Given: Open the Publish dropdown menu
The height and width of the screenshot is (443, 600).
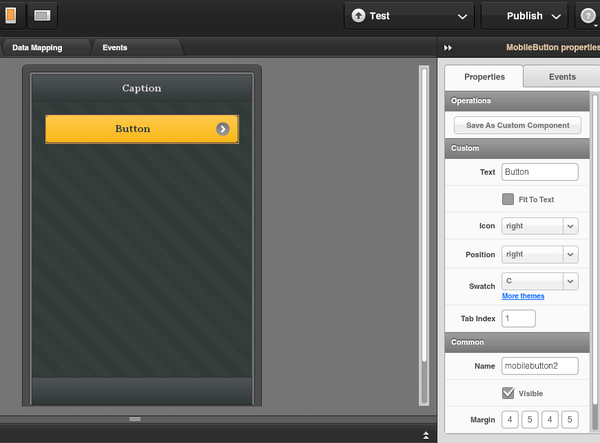Looking at the screenshot, I should click(524, 16).
